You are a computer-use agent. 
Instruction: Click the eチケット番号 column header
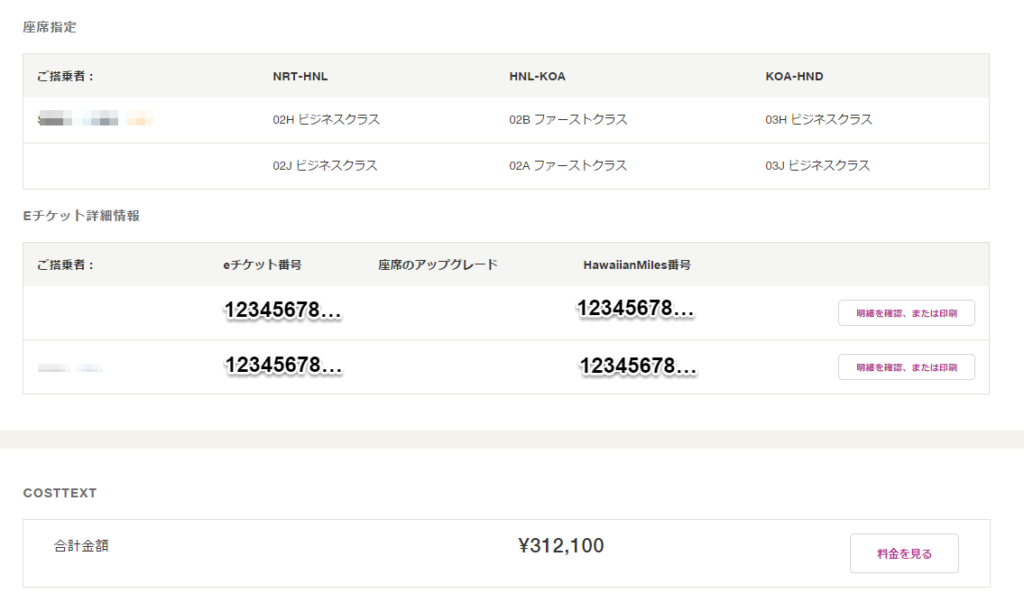coord(263,265)
